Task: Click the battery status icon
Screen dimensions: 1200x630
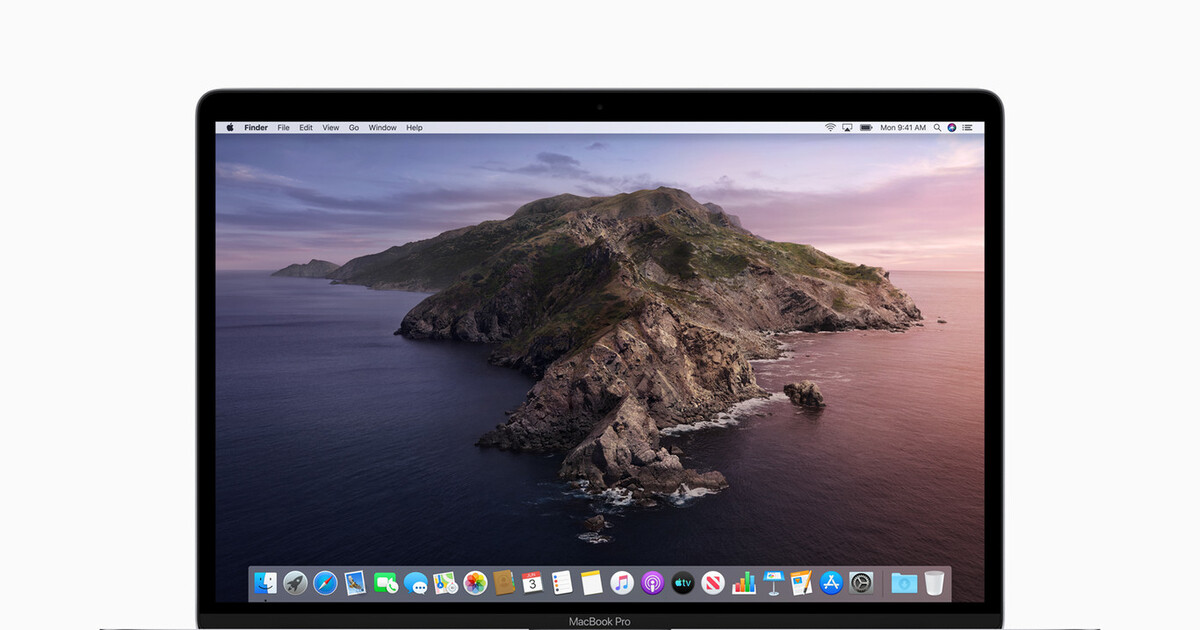Action: point(865,128)
